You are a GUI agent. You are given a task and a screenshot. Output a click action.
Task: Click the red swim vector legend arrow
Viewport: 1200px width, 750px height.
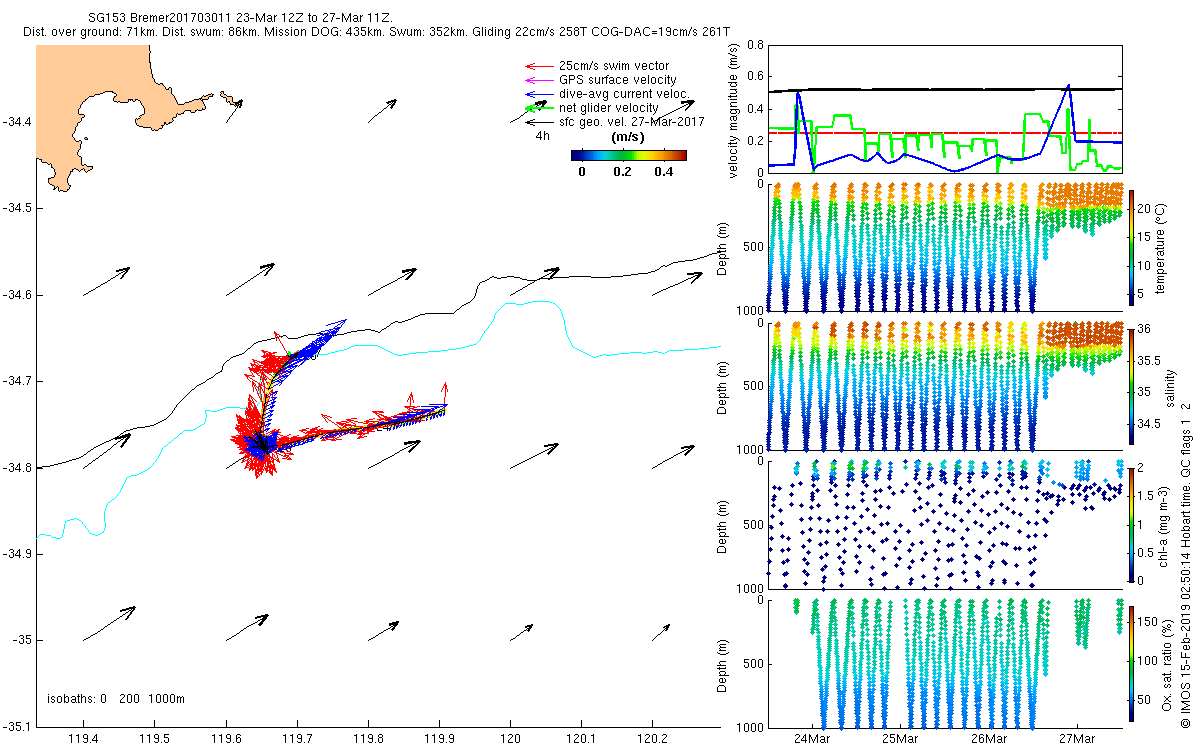point(540,66)
